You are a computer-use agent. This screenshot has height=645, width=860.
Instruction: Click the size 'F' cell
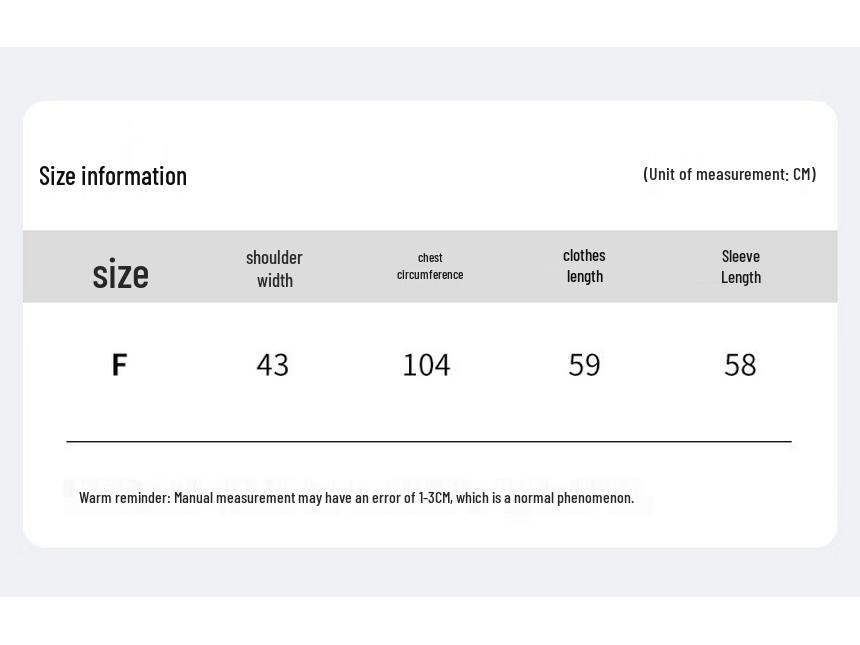click(x=120, y=365)
